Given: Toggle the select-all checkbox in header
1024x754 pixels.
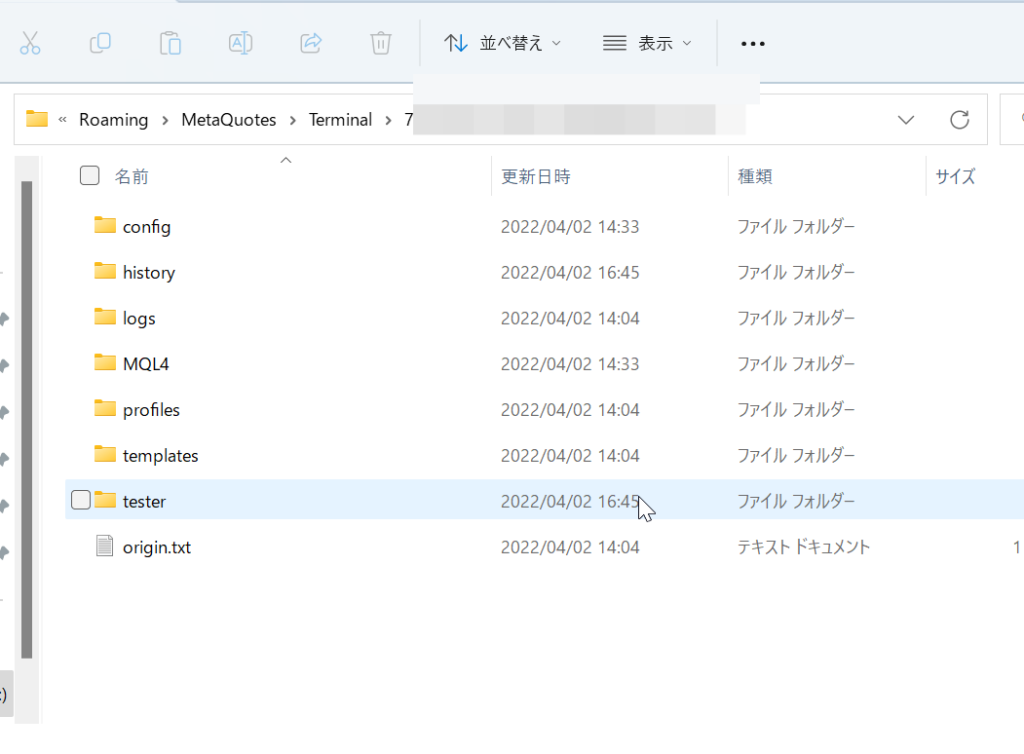Looking at the screenshot, I should tap(89, 176).
